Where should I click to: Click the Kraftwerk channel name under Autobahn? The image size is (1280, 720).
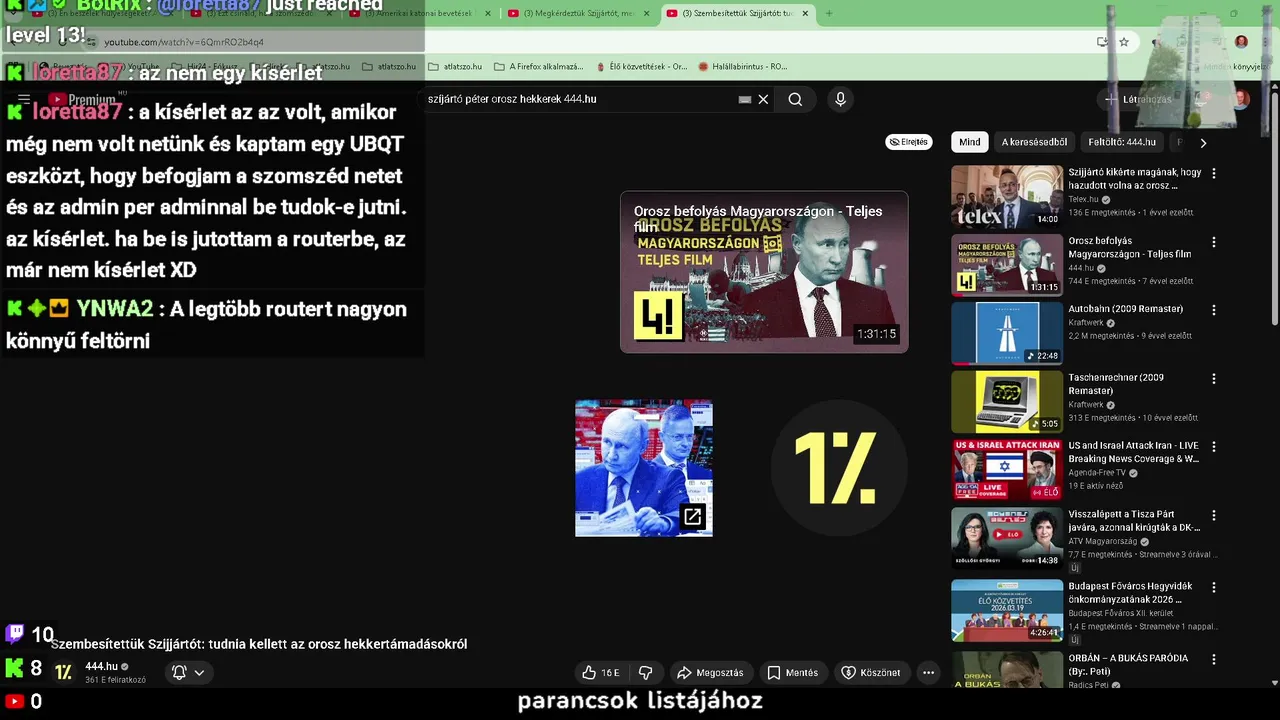[1085, 323]
